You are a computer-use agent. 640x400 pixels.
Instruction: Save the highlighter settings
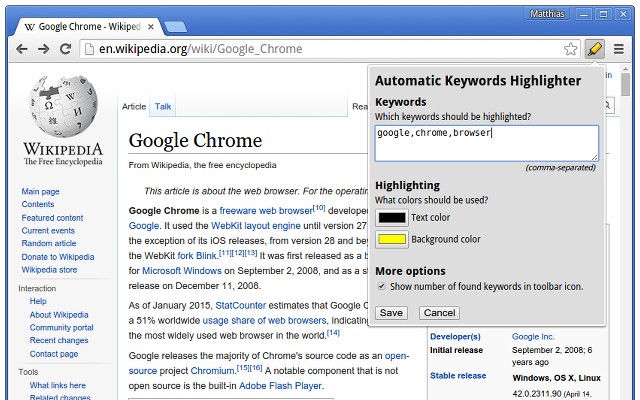(x=391, y=313)
